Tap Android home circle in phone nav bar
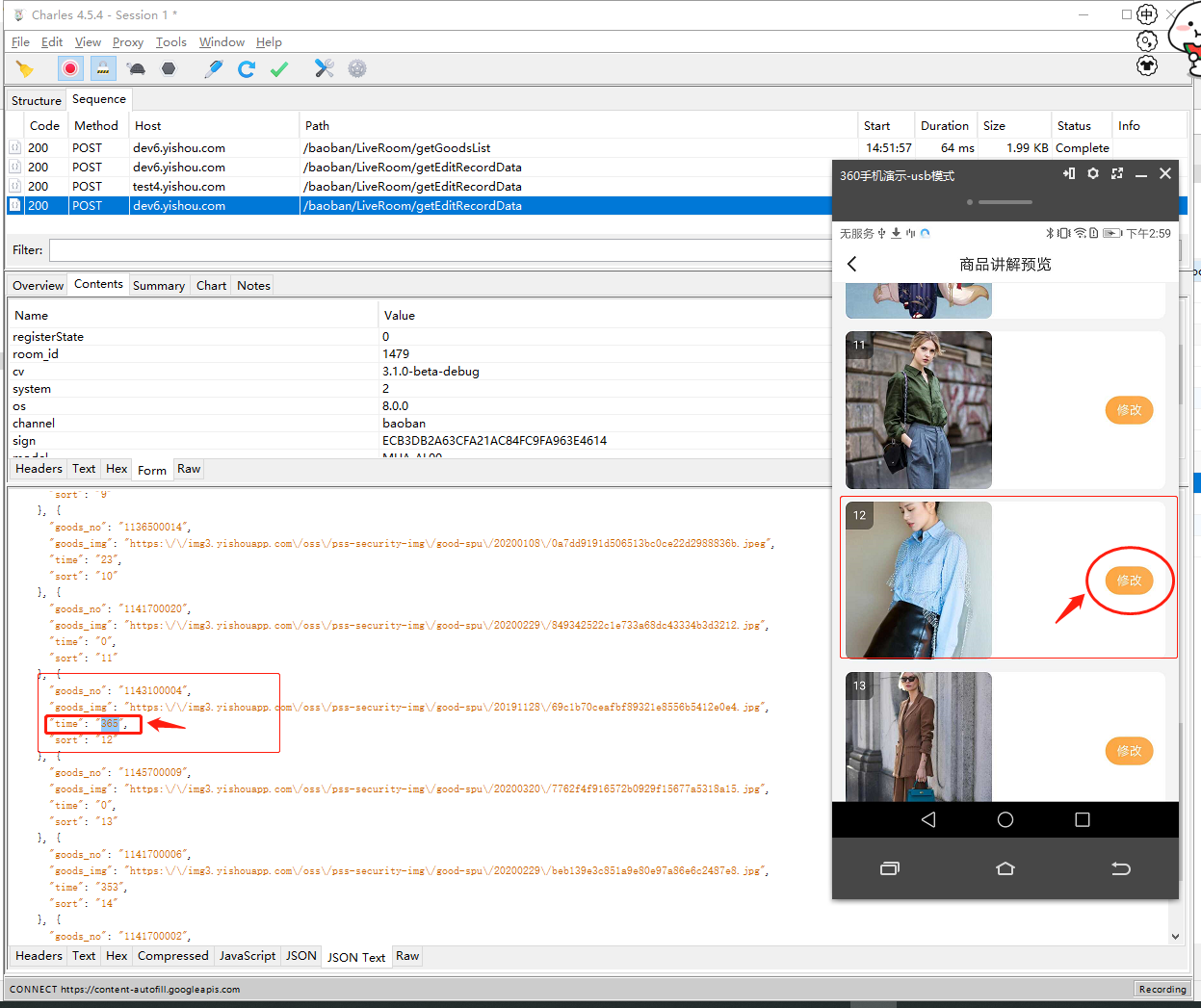The image size is (1201, 1008). click(1005, 819)
